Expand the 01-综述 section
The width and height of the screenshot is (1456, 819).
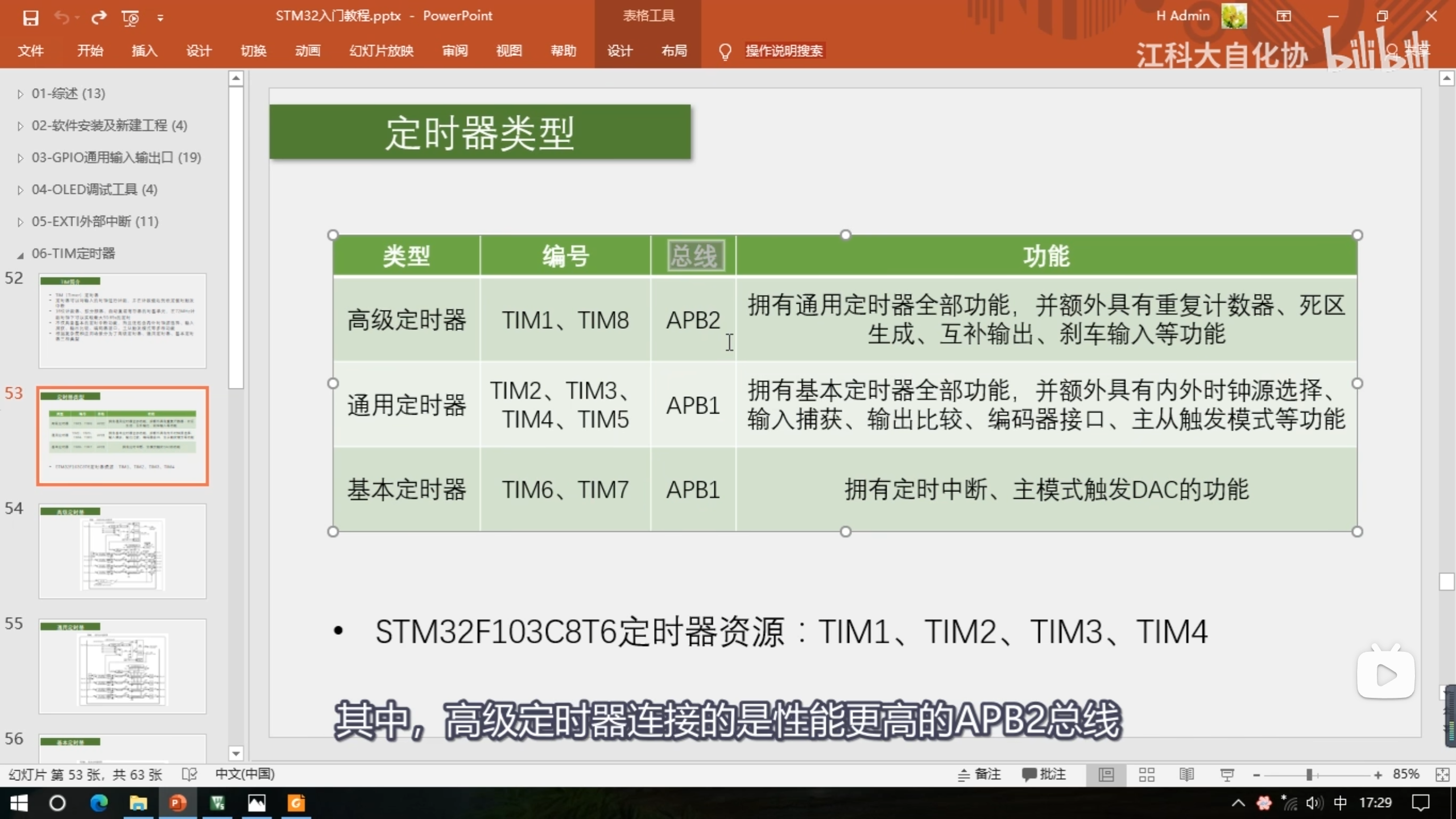(x=20, y=94)
